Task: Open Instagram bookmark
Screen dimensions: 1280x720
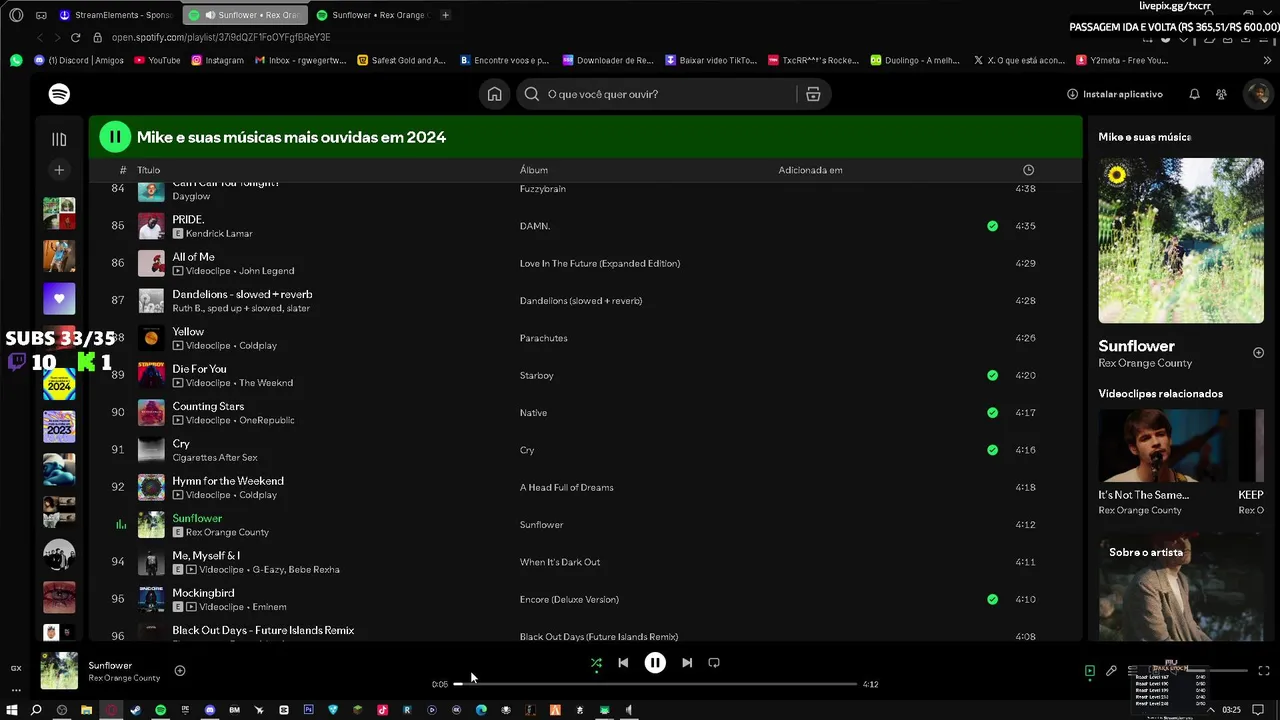Action: [x=217, y=60]
